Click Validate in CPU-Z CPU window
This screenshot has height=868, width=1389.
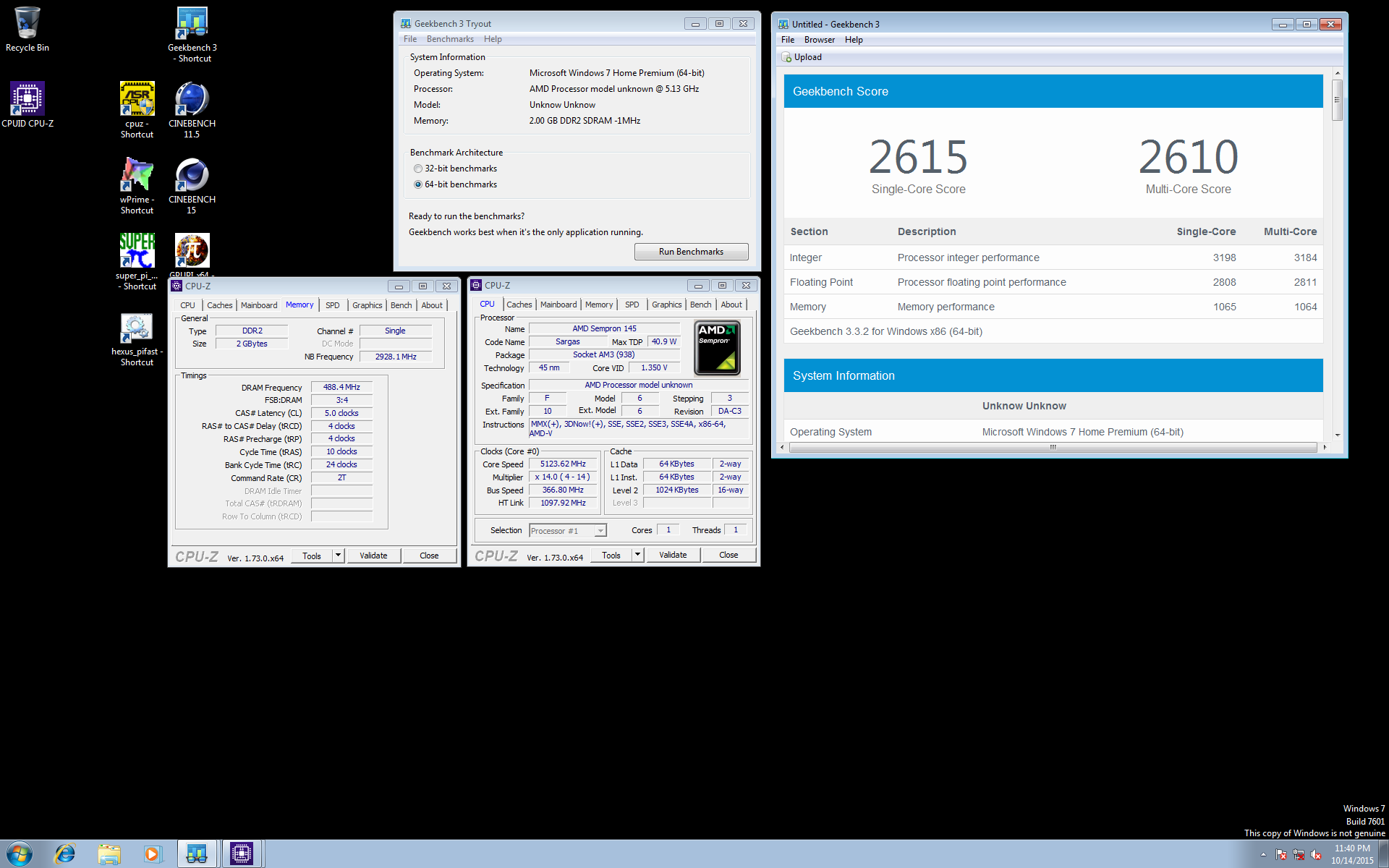673,555
